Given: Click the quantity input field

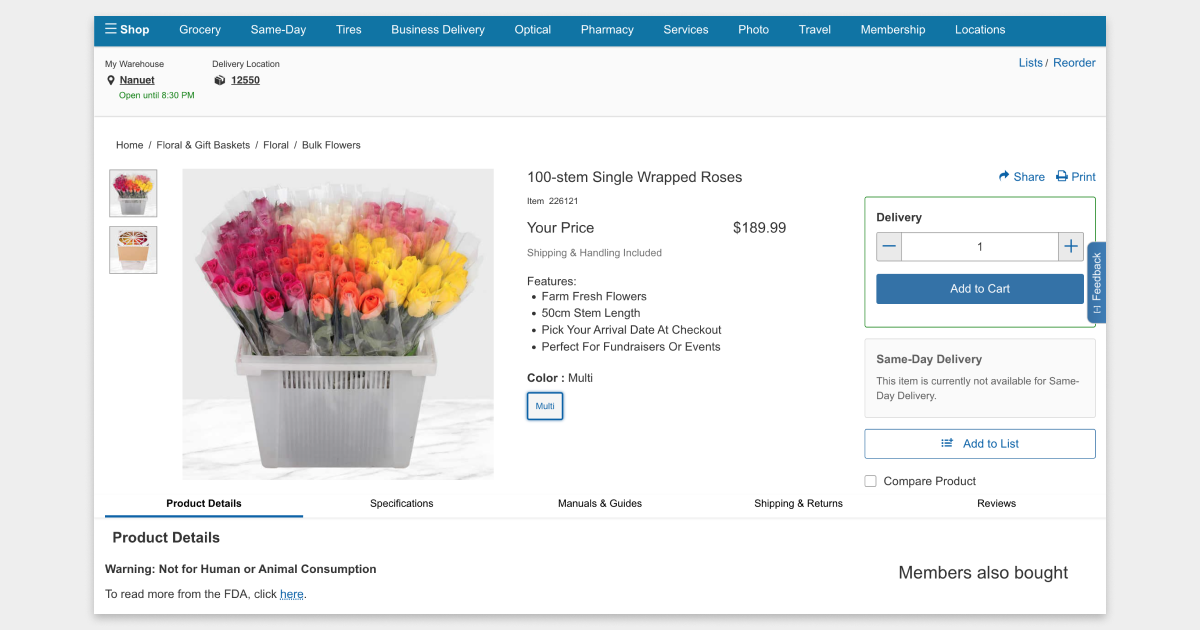Looking at the screenshot, I should 980,247.
